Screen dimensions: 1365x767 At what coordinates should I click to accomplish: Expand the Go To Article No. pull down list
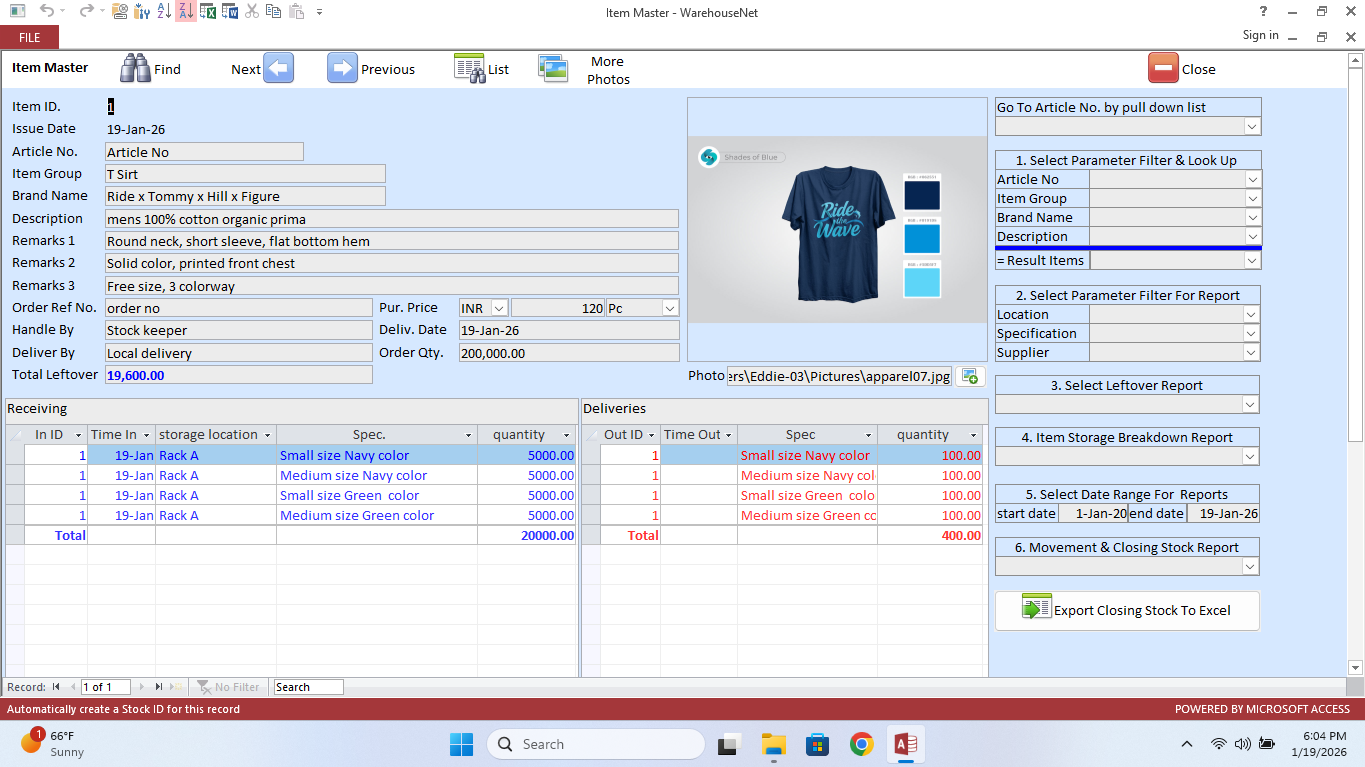pos(1251,126)
